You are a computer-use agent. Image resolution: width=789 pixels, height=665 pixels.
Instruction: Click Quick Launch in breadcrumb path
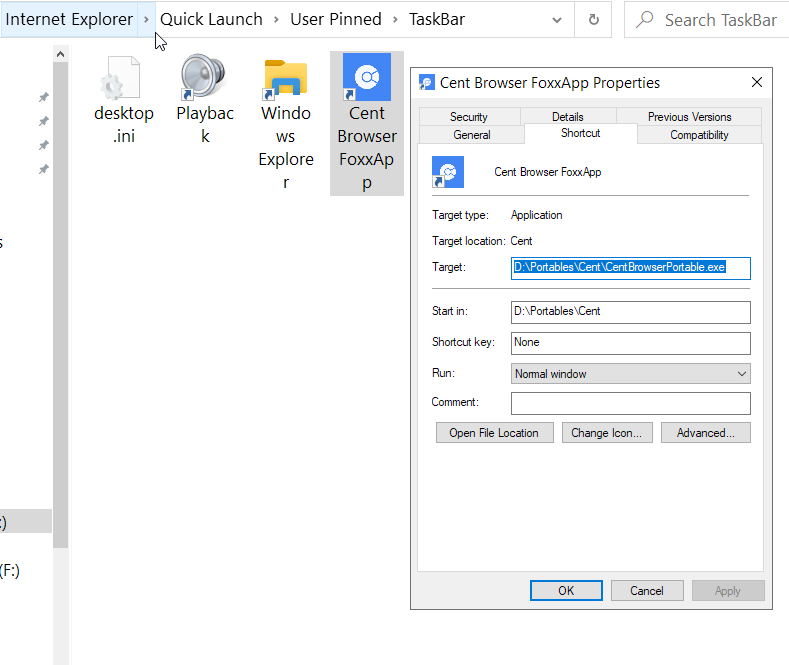(211, 20)
